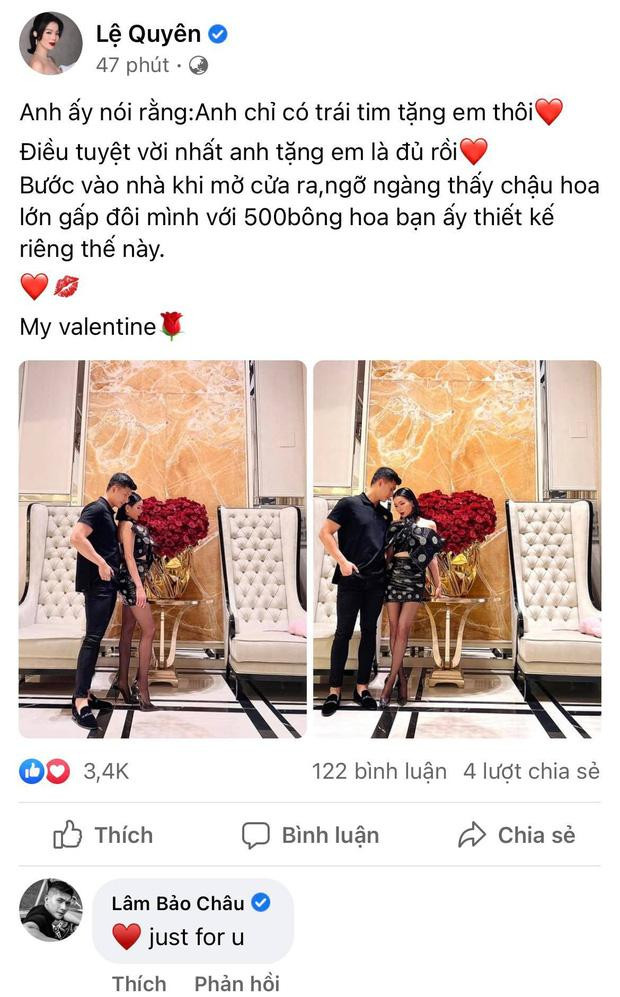This screenshot has width=620, height=997.
Task: Open Lệ Quyên's profile name link
Action: click(148, 34)
